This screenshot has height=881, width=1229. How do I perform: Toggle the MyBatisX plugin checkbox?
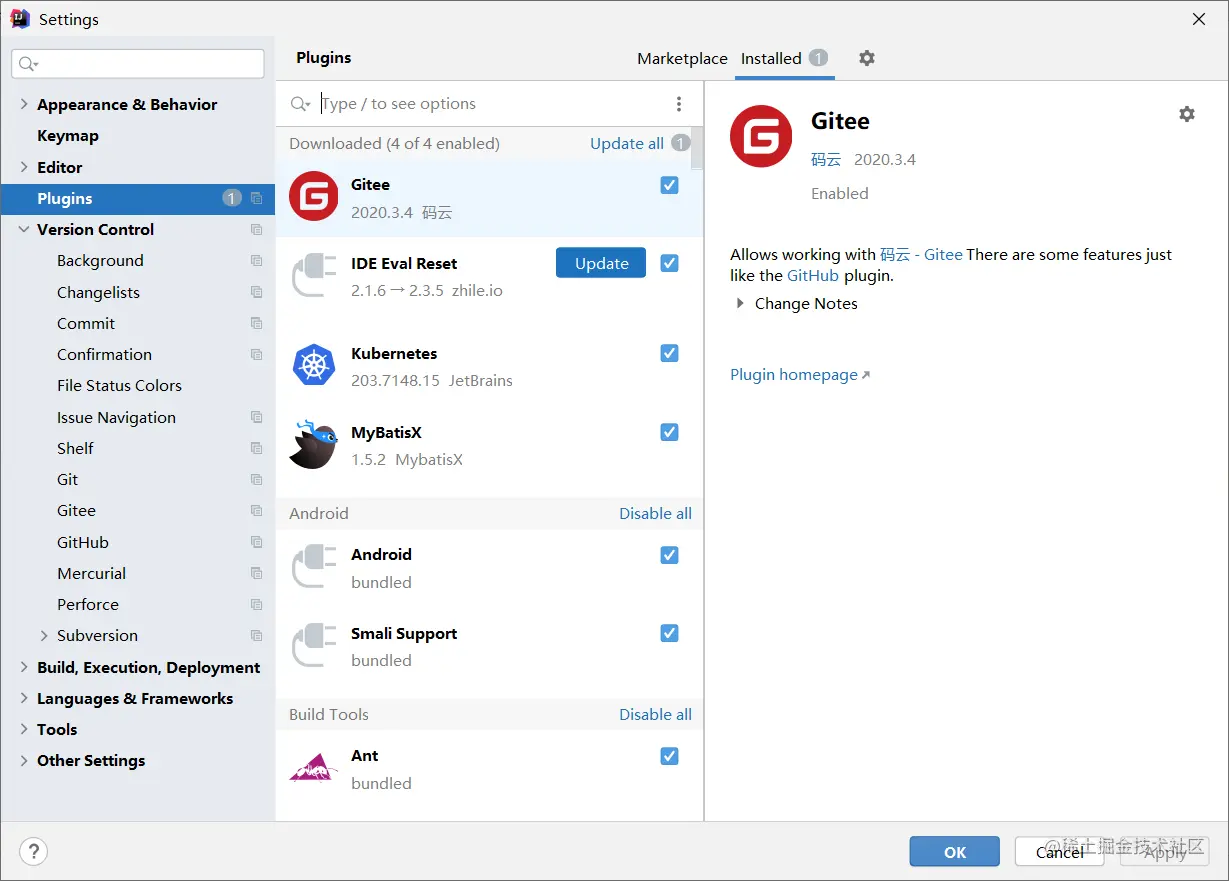click(670, 432)
